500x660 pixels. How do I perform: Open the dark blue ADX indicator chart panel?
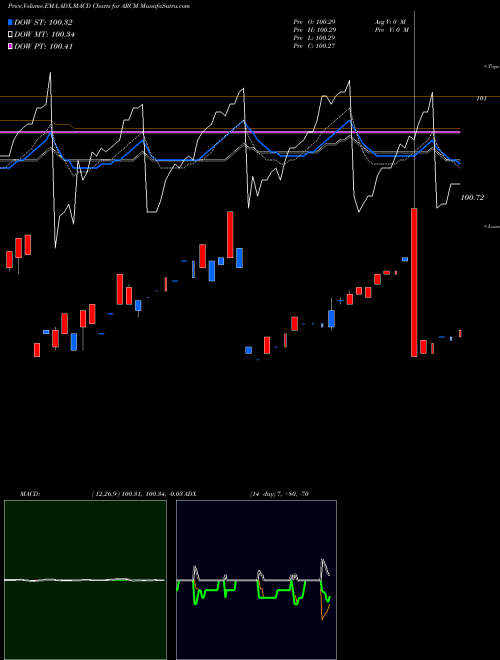(x=256, y=580)
